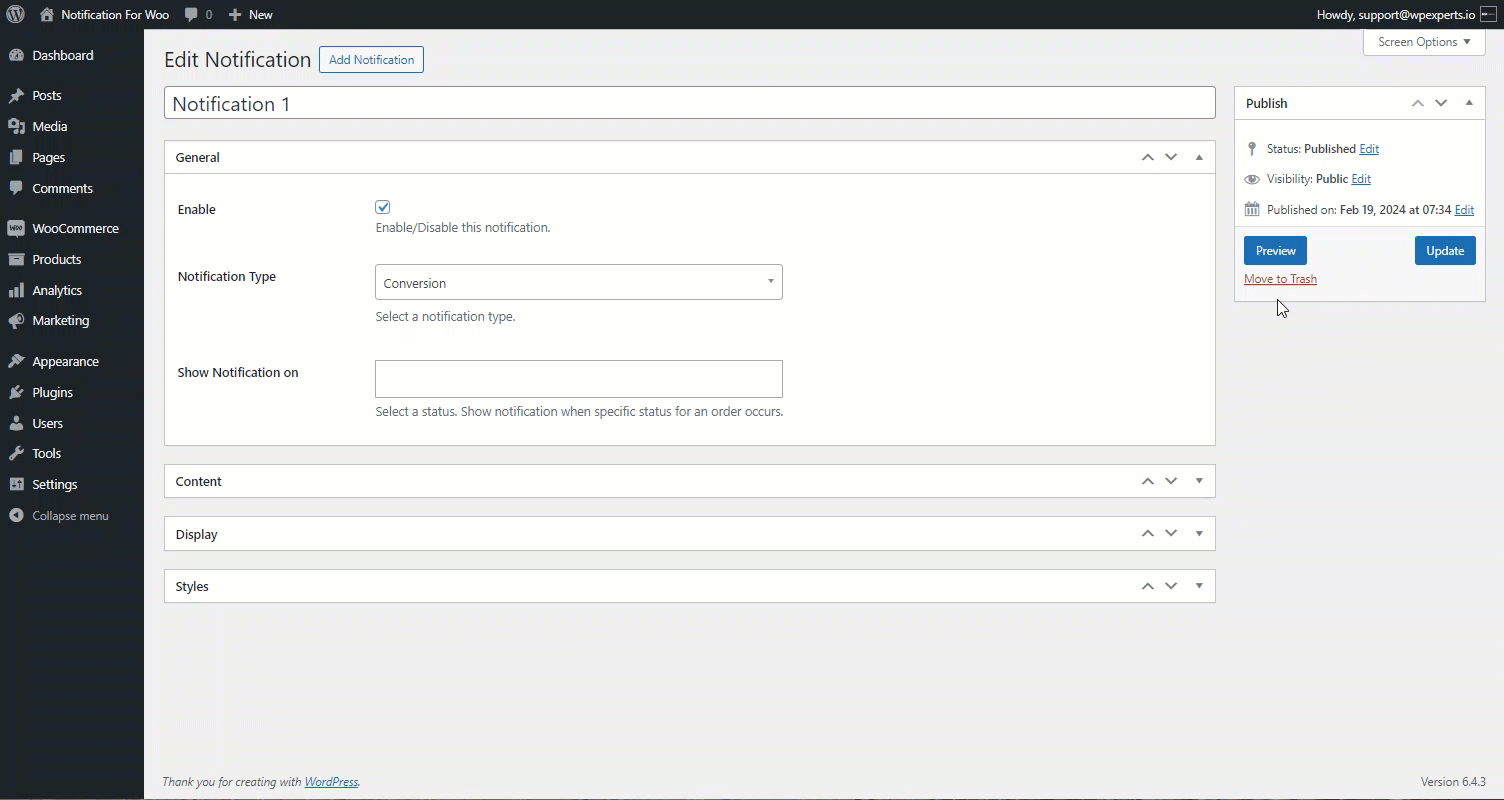Click the Settings sliders icon
Viewport: 1504px width, 800px height.
[x=16, y=485]
